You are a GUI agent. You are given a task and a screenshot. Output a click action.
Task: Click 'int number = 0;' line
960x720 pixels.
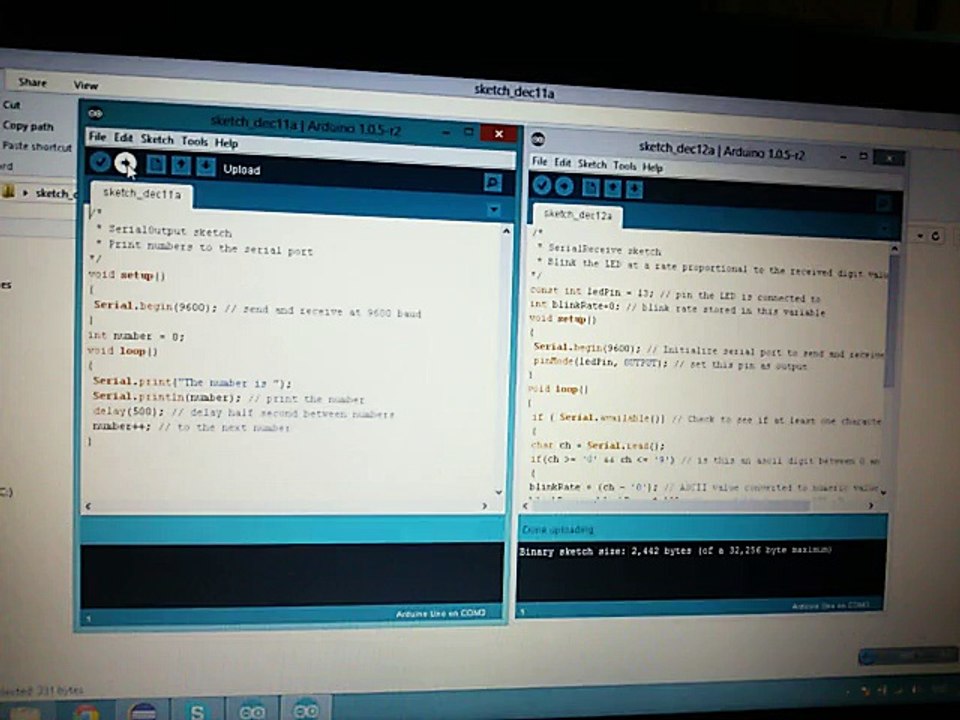click(x=136, y=336)
